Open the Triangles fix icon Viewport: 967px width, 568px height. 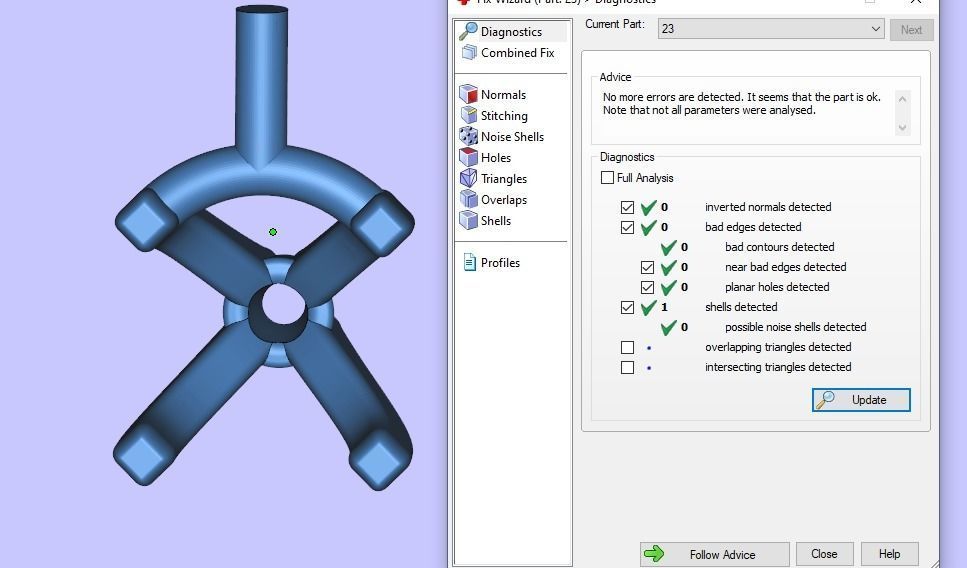point(469,178)
